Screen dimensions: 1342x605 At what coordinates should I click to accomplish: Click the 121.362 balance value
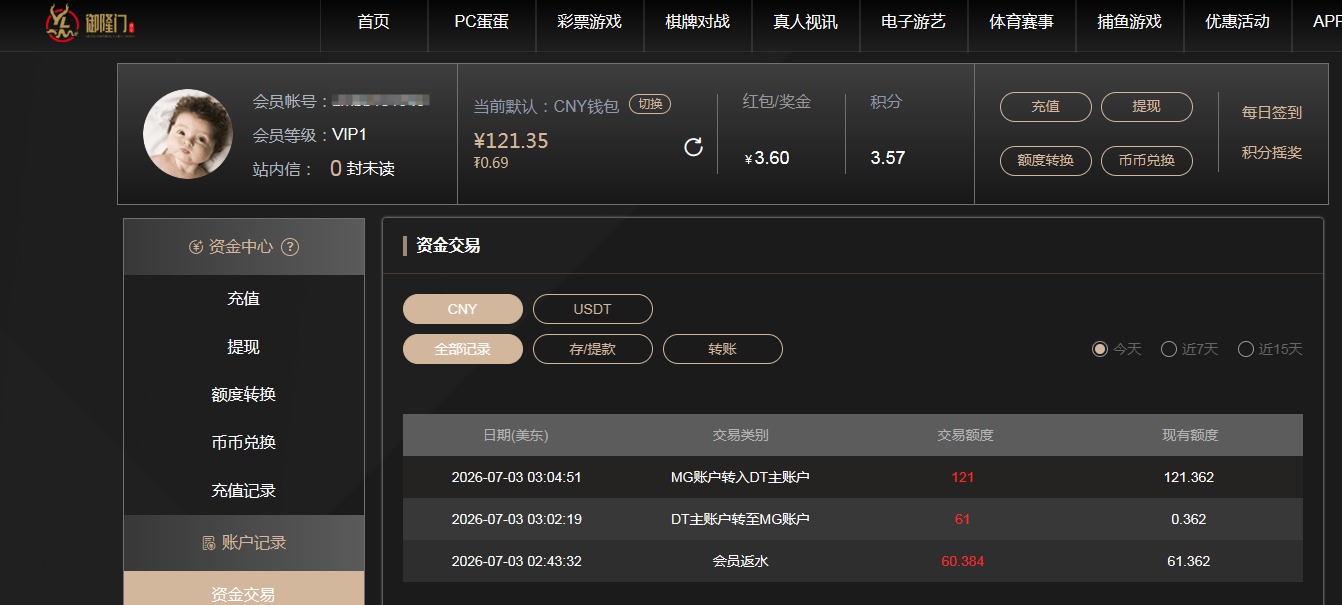1189,478
